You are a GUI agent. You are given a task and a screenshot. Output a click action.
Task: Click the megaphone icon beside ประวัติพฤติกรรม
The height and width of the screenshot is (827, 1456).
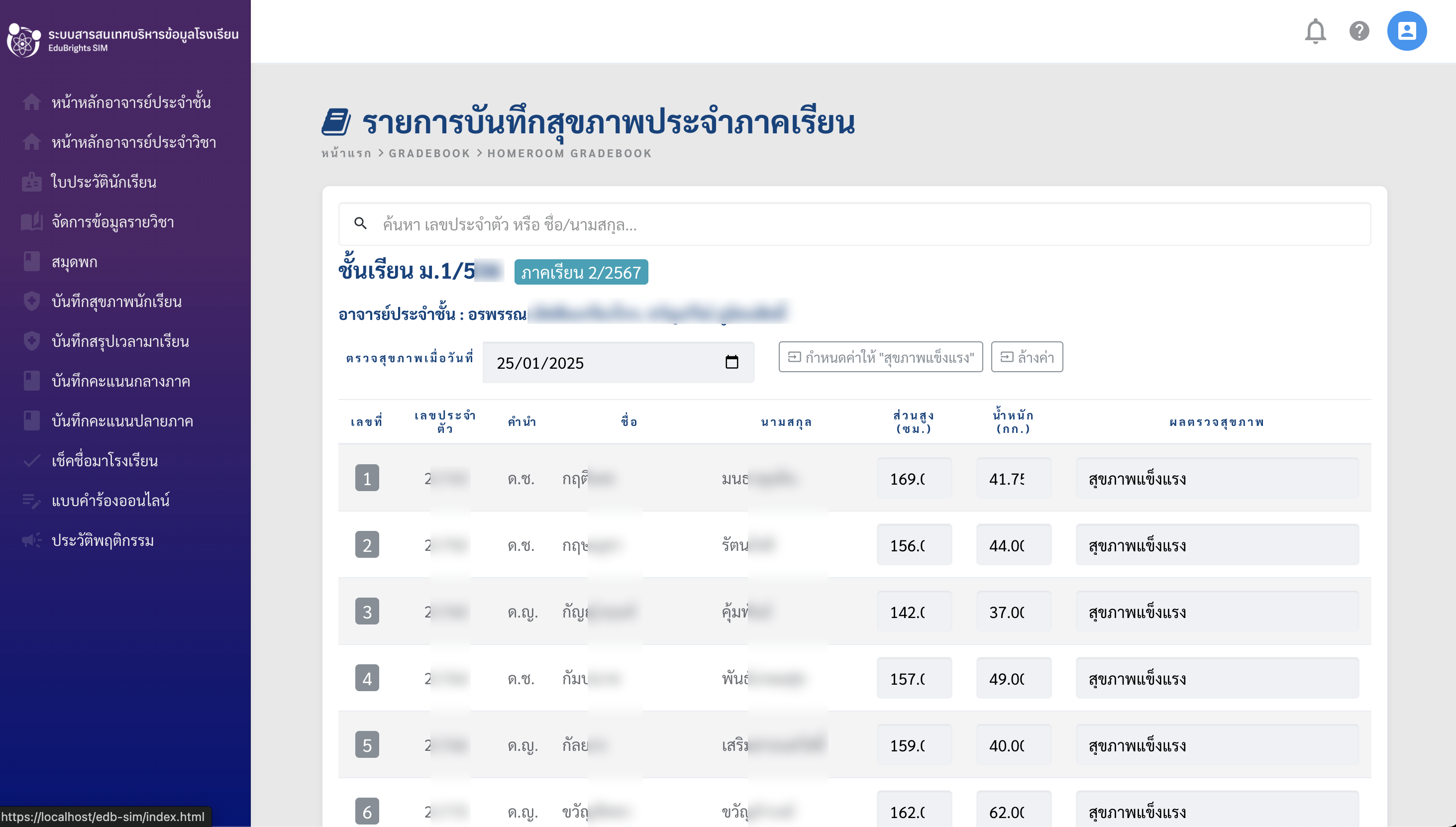click(32, 540)
